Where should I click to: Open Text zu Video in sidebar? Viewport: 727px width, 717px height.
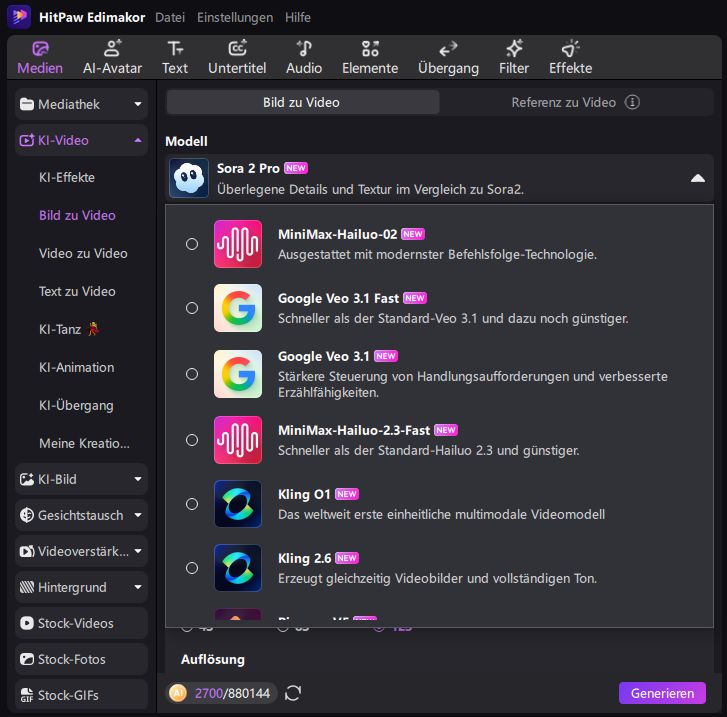click(77, 291)
